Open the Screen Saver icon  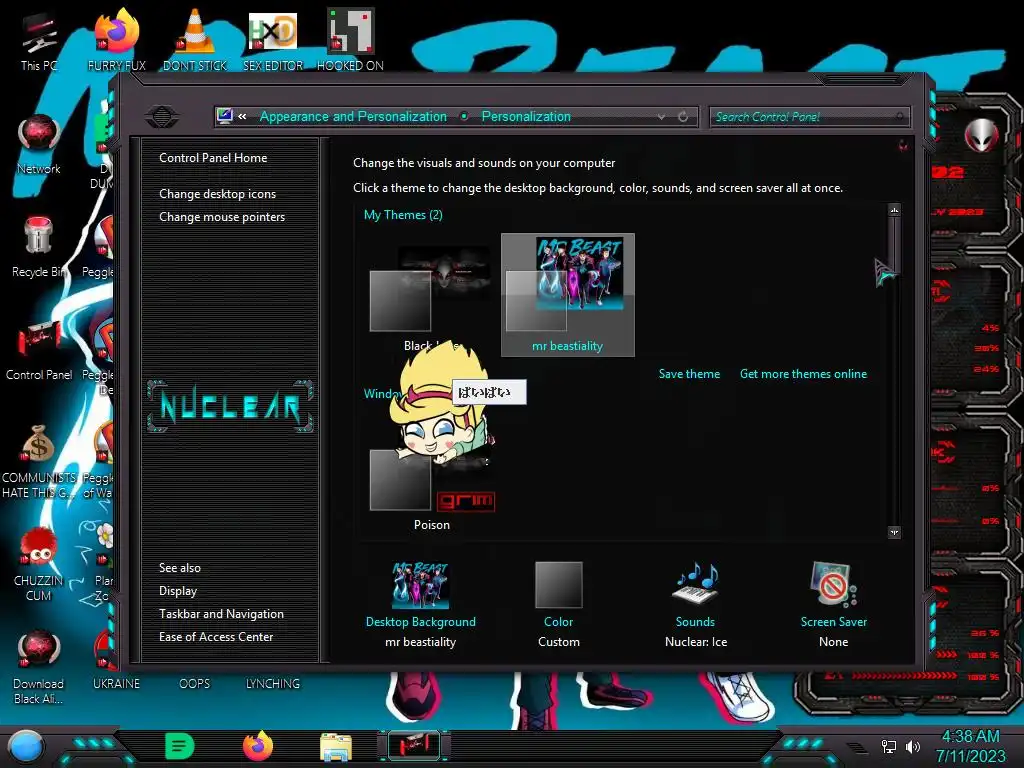pyautogui.click(x=833, y=583)
